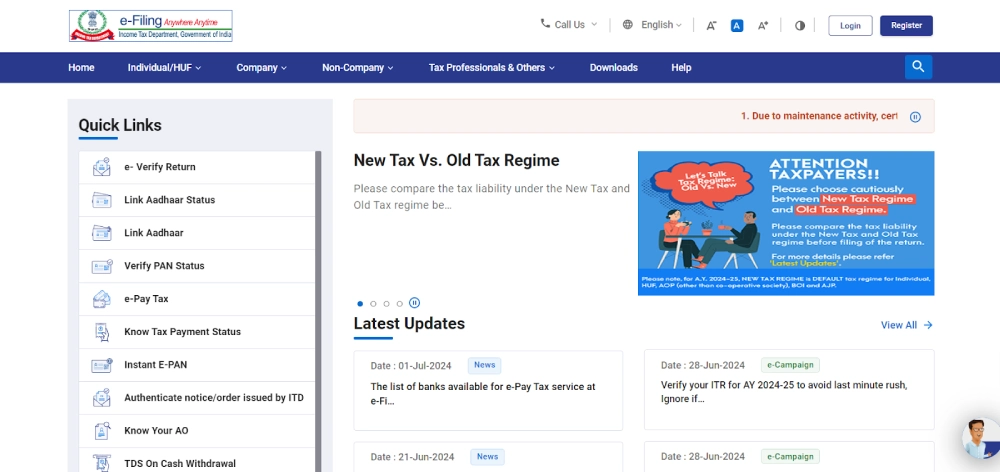Increase font size with A+ icon

click(x=763, y=26)
